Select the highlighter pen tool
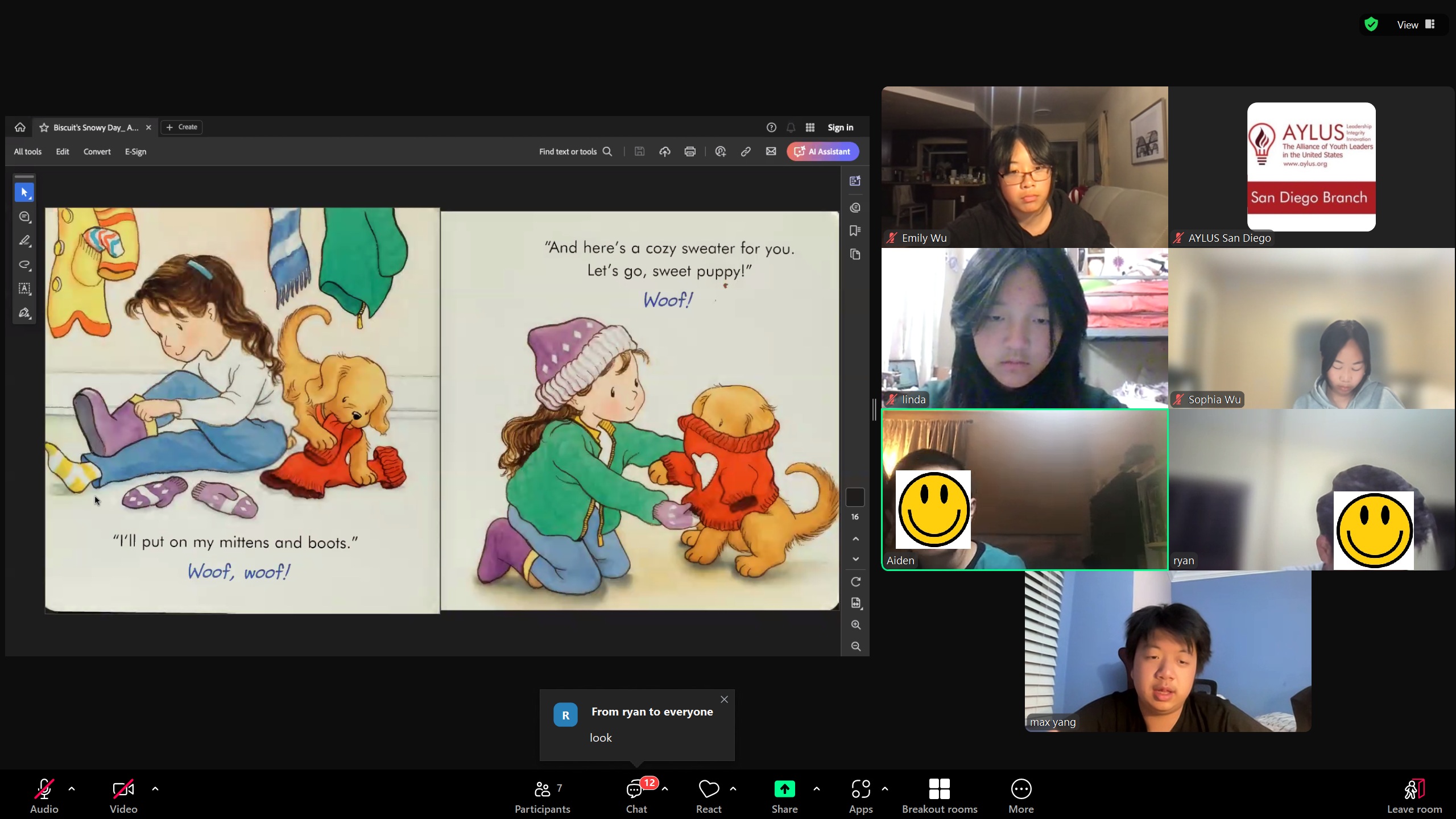 24,241
